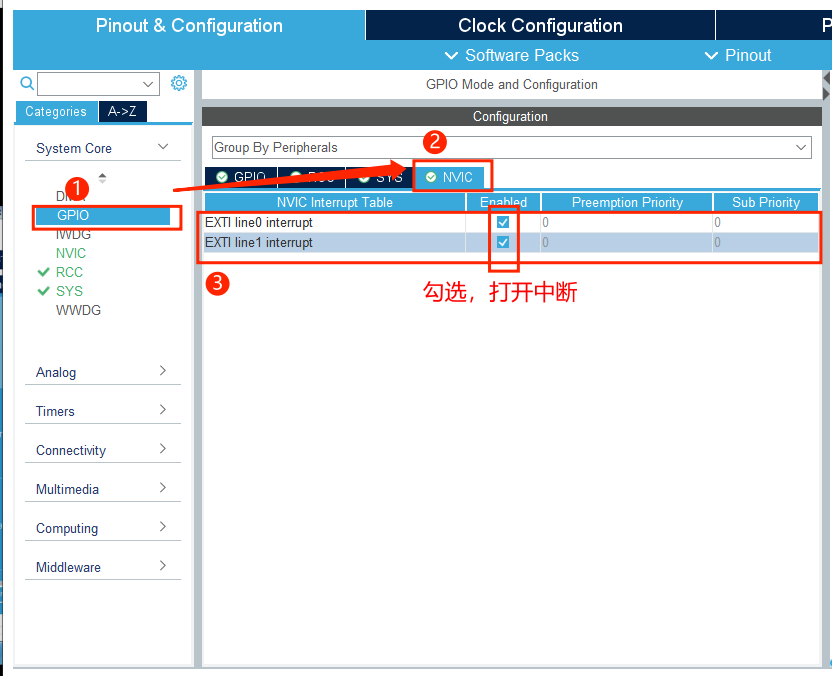Select the Categories tab
The width and height of the screenshot is (832, 676).
point(56,111)
